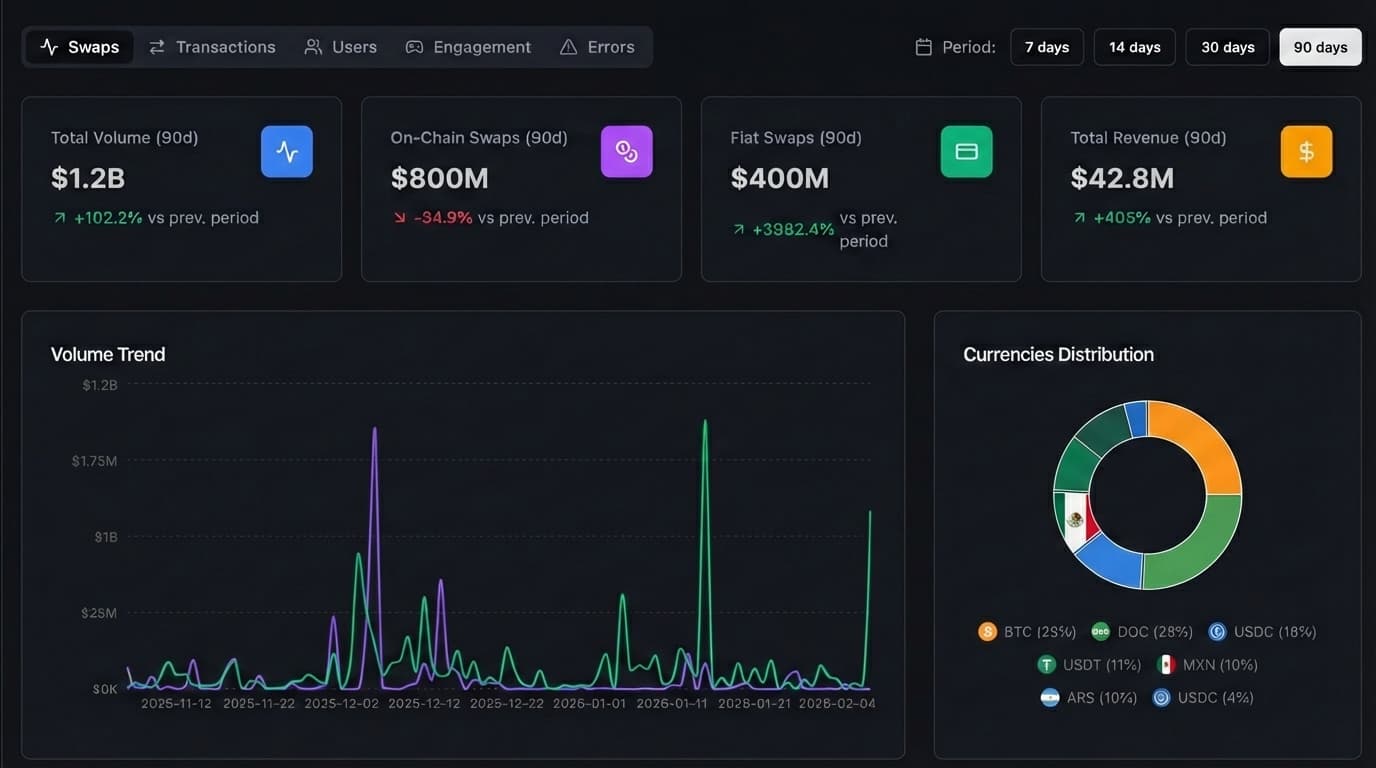Click the $42.8M total revenue value

1122,178
